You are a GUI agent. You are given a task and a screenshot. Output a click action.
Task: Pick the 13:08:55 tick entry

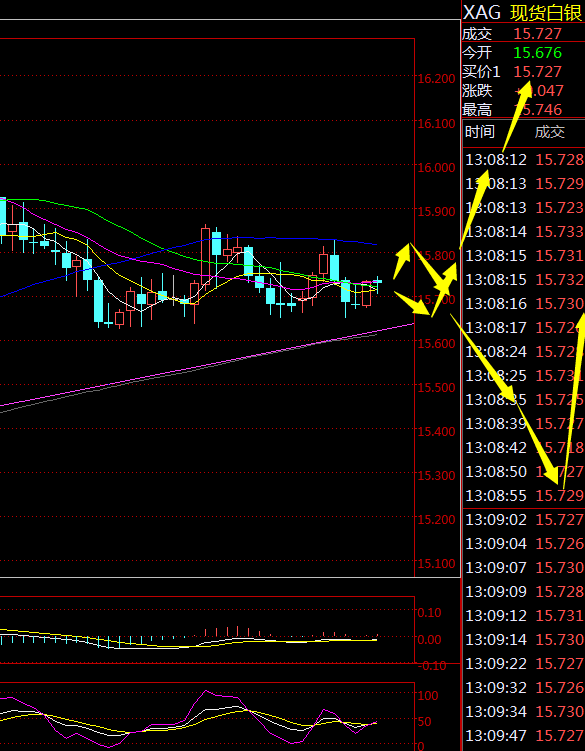524,496
